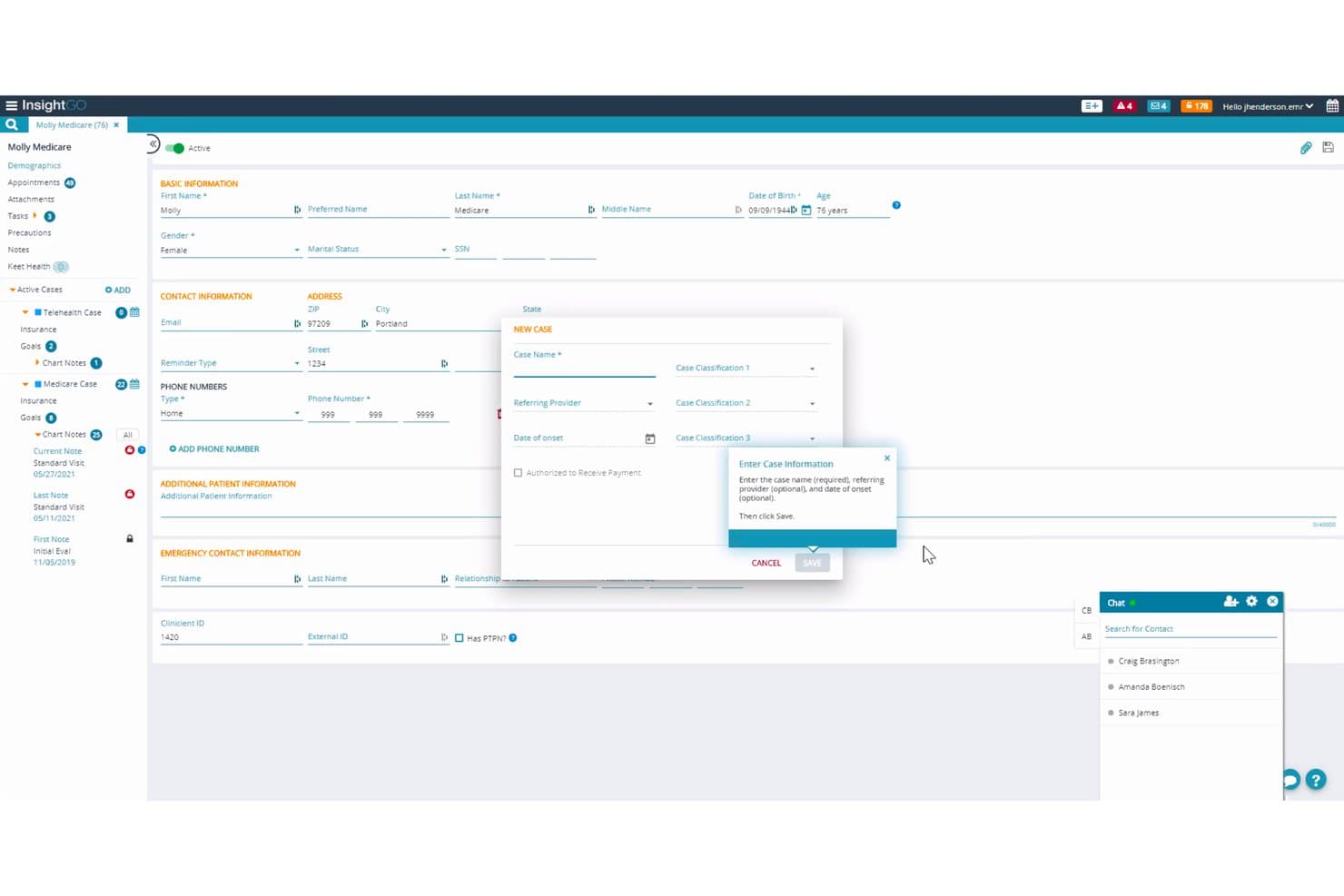Viewport: 1344px width, 896px height.
Task: Click ADD next to Active Cases
Action: [118, 290]
